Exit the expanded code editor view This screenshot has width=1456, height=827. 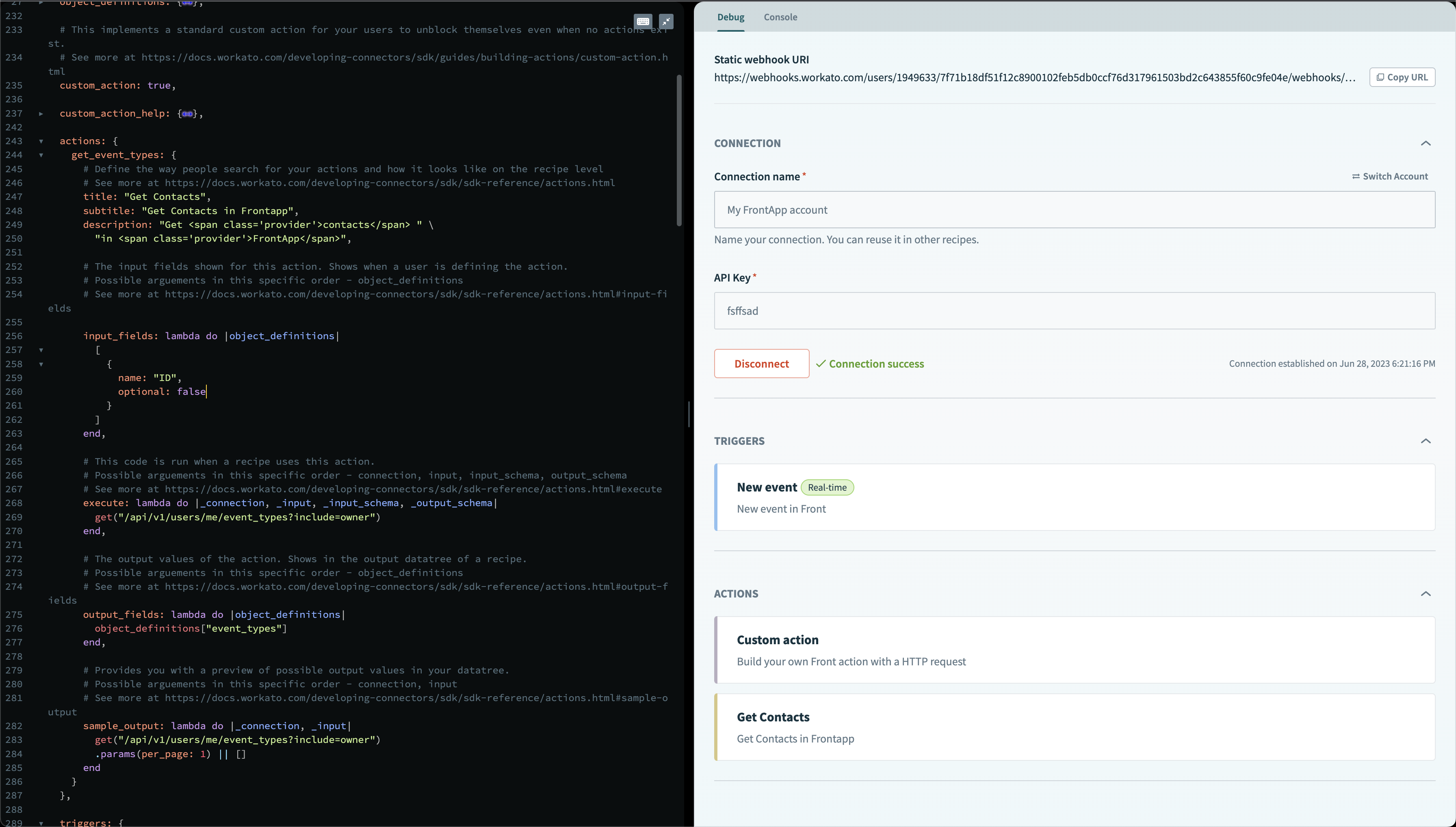click(666, 21)
